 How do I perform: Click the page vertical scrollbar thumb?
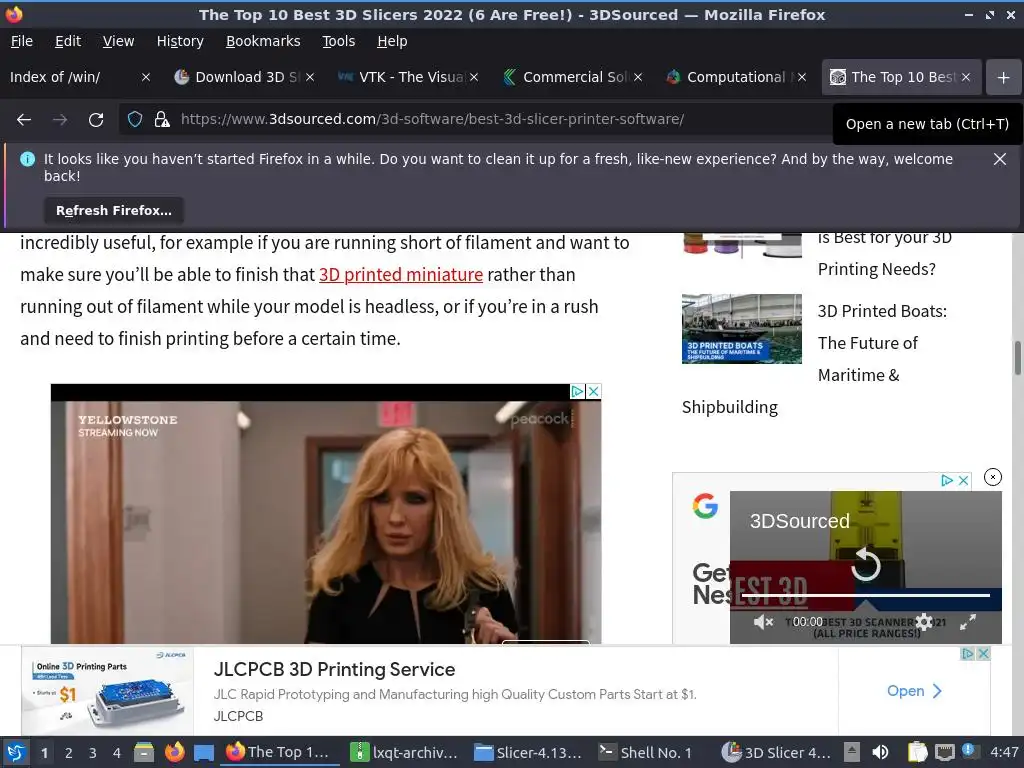click(x=1017, y=358)
